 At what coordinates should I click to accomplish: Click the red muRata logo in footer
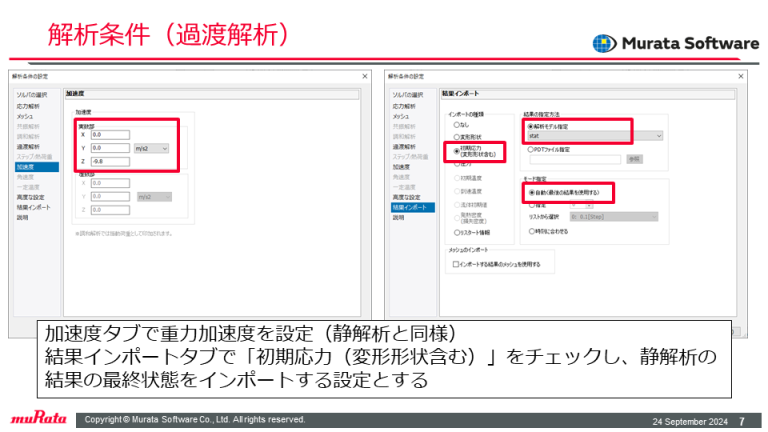point(39,419)
